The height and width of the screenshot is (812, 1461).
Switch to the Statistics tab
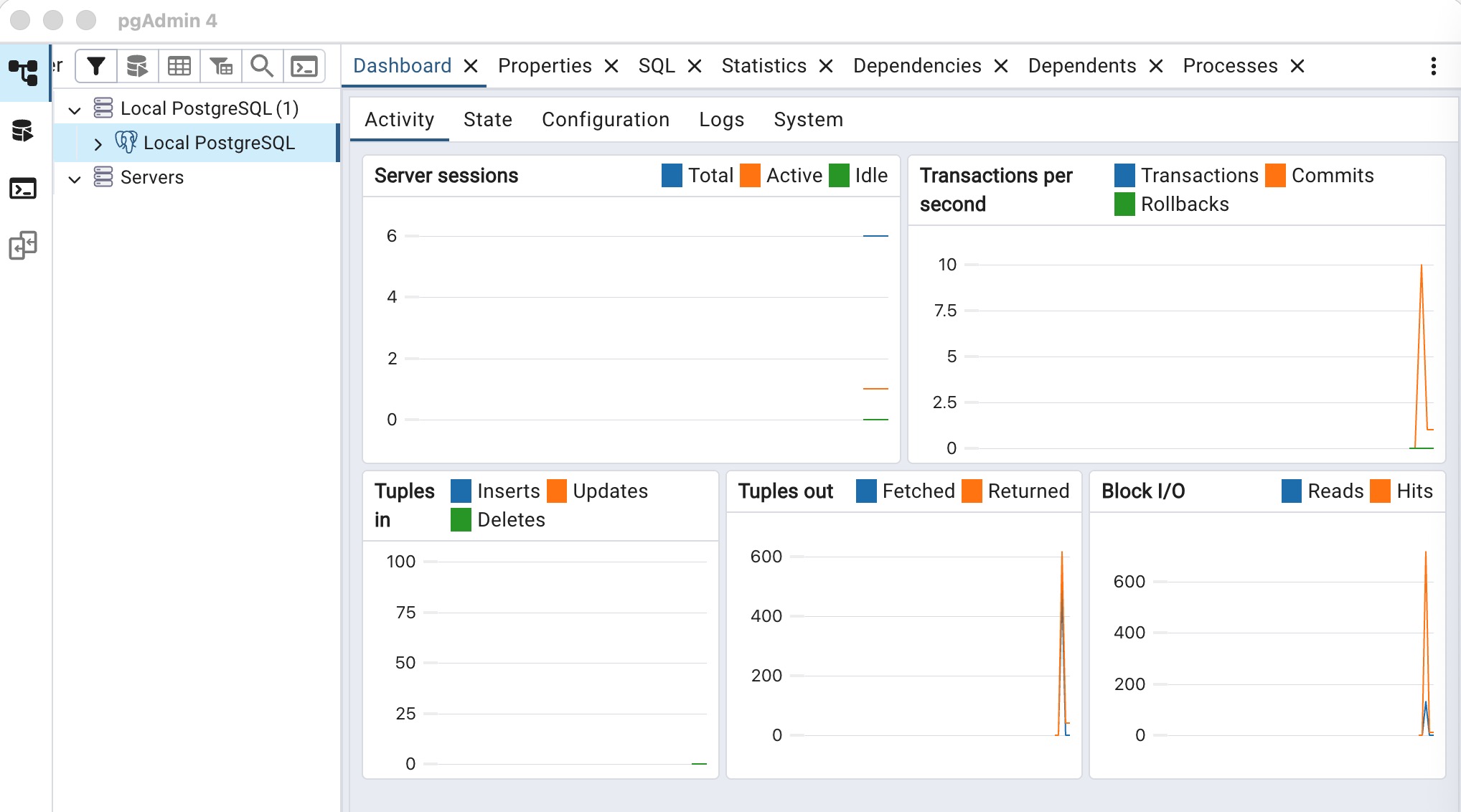tap(764, 66)
